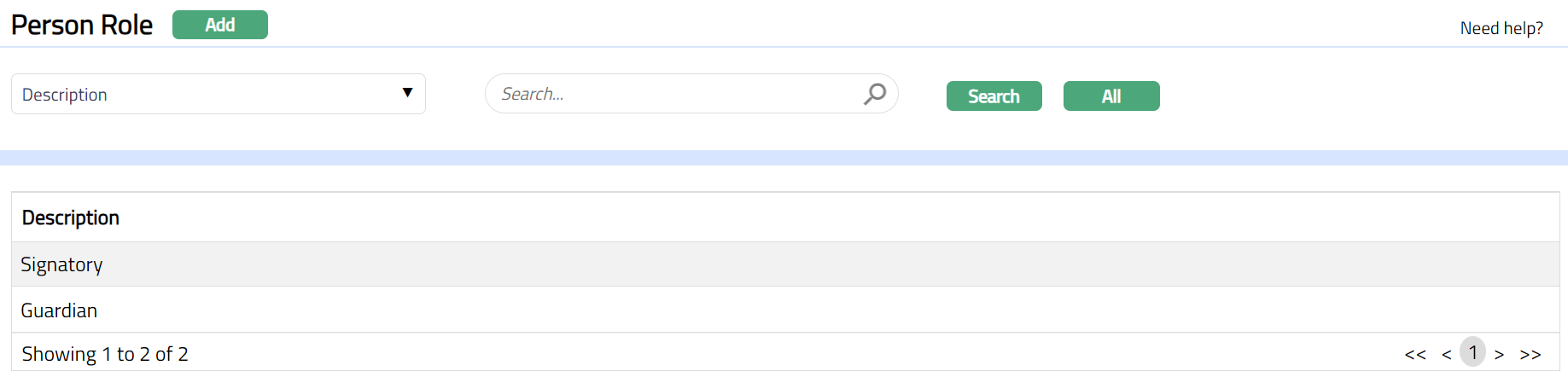
Task: Select page 1 in the pagination
Action: tap(1472, 352)
